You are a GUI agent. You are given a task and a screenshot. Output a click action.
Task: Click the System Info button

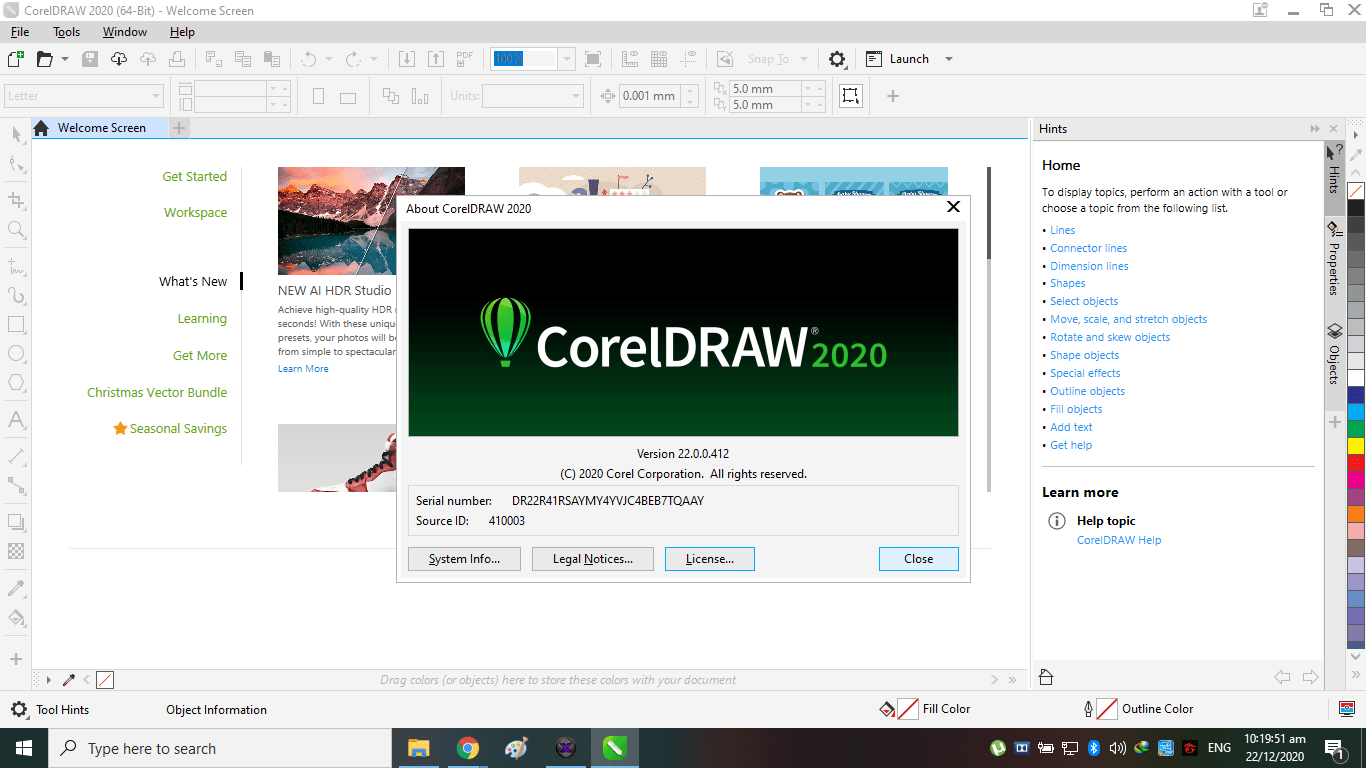[464, 559]
